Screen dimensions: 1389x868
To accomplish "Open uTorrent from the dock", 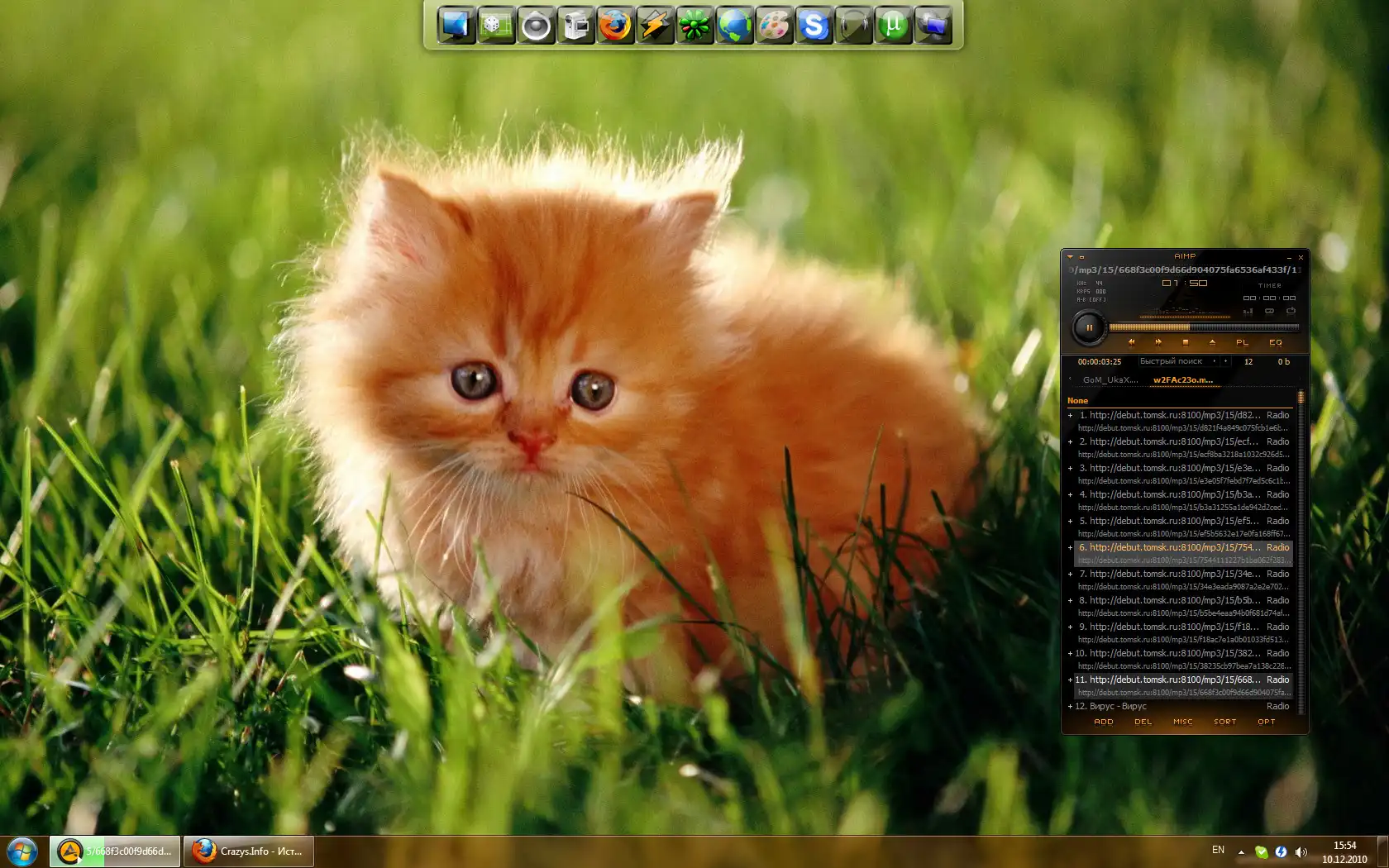I will click(x=893, y=26).
